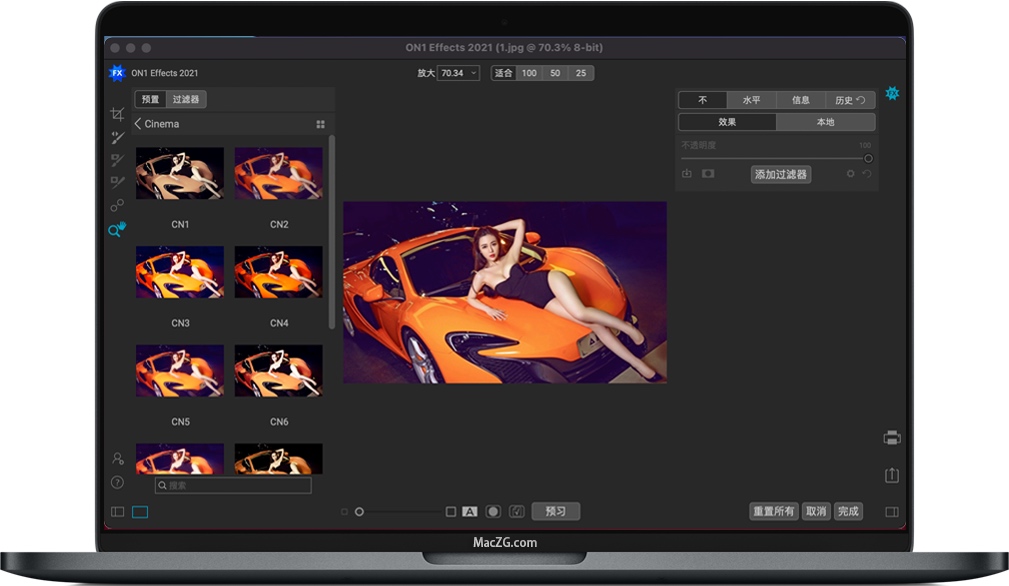Select the Crop tool
1009x586 pixels.
click(117, 115)
